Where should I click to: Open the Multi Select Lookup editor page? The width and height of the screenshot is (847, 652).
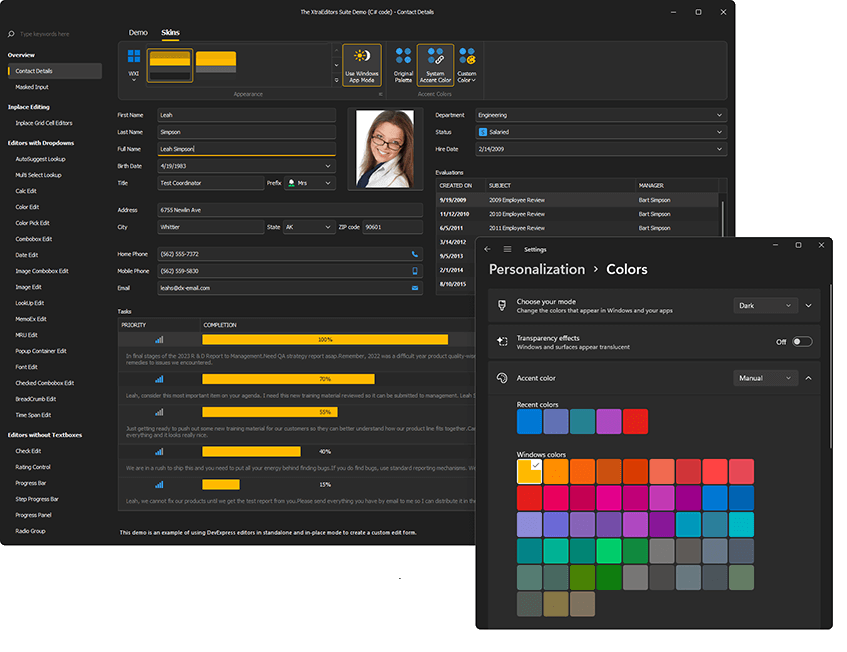coord(40,174)
